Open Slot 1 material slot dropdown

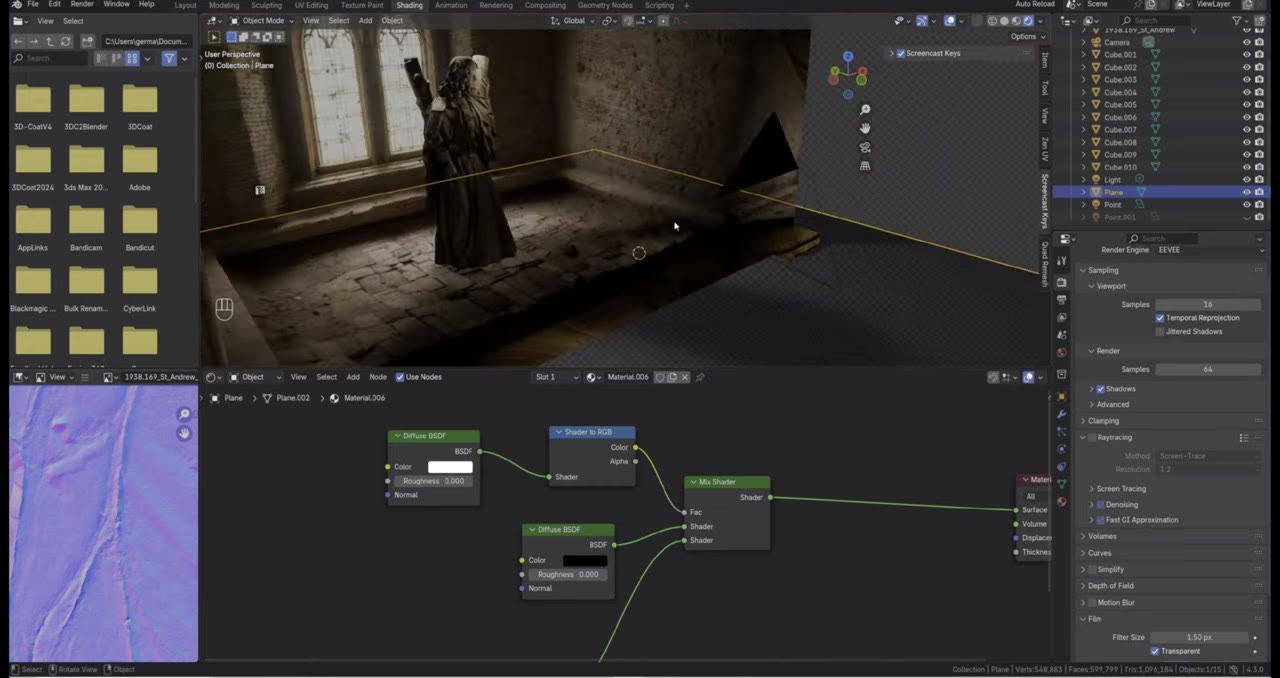coord(556,377)
